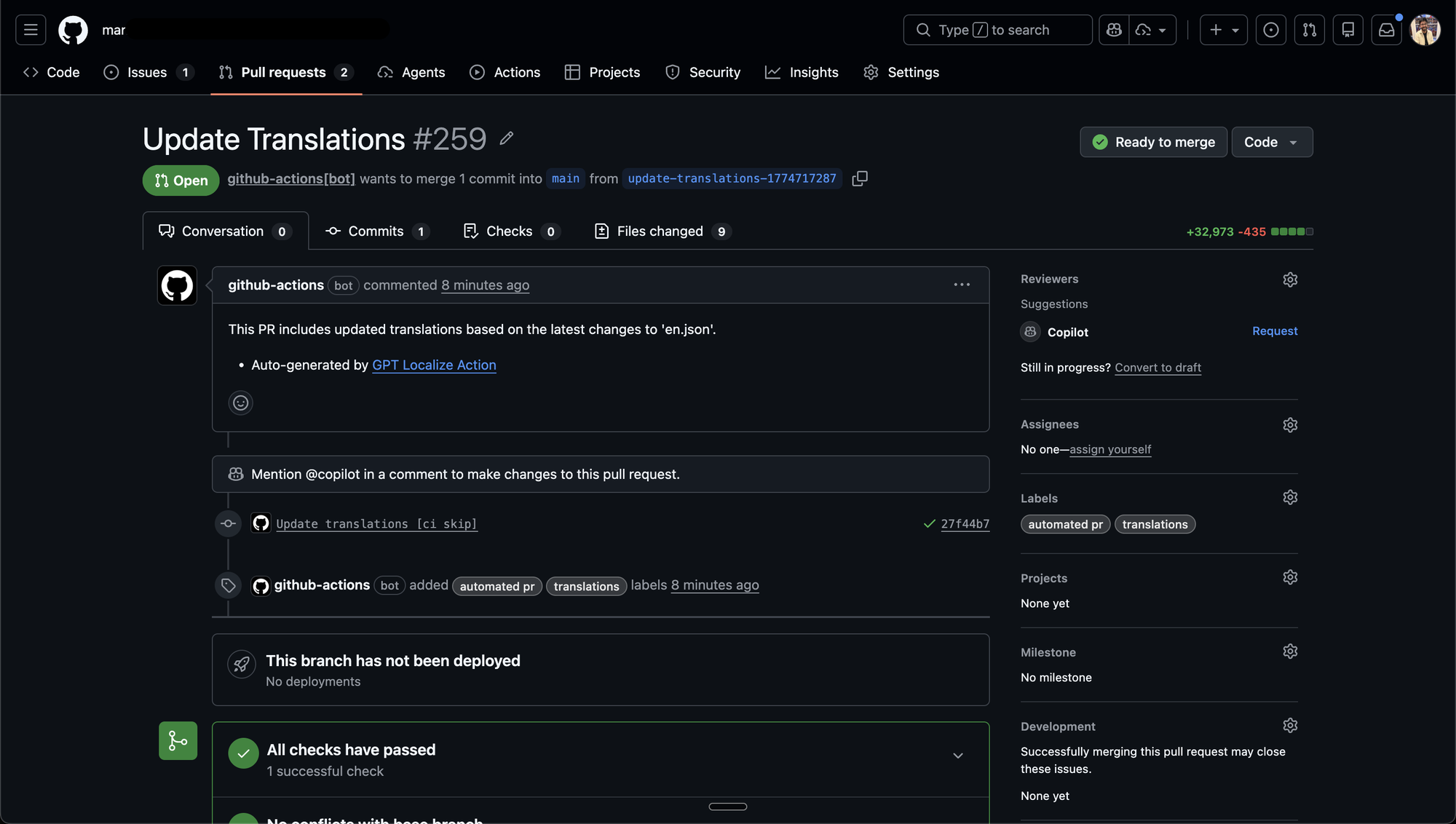
Task: Open the comment's three-dot options menu
Action: click(962, 285)
